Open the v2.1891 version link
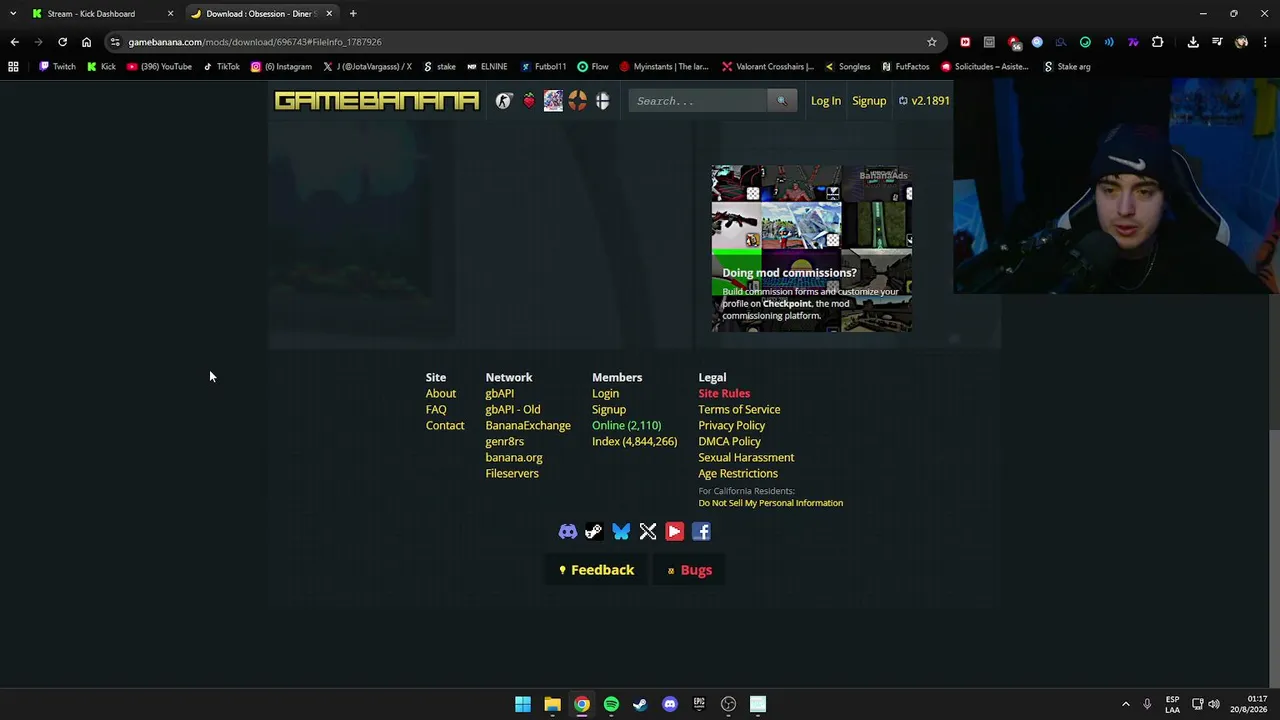The image size is (1280, 720). [924, 101]
